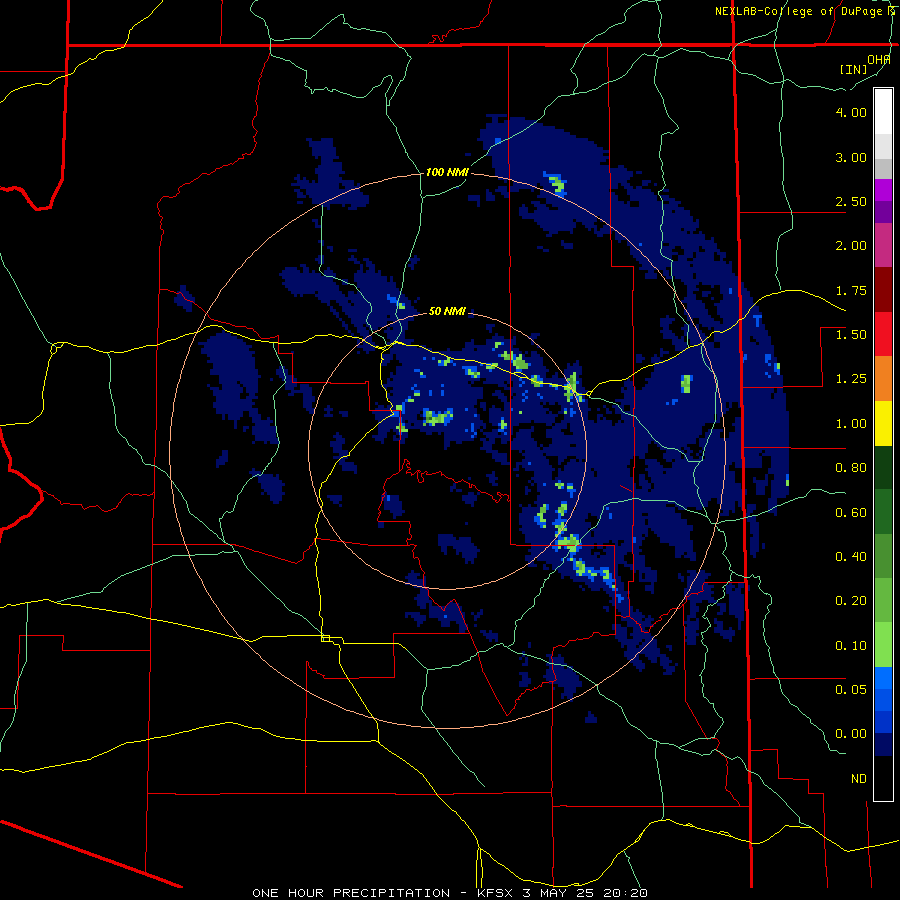The height and width of the screenshot is (900, 900).
Task: Click the 1.25 legend value
Action: click(851, 379)
